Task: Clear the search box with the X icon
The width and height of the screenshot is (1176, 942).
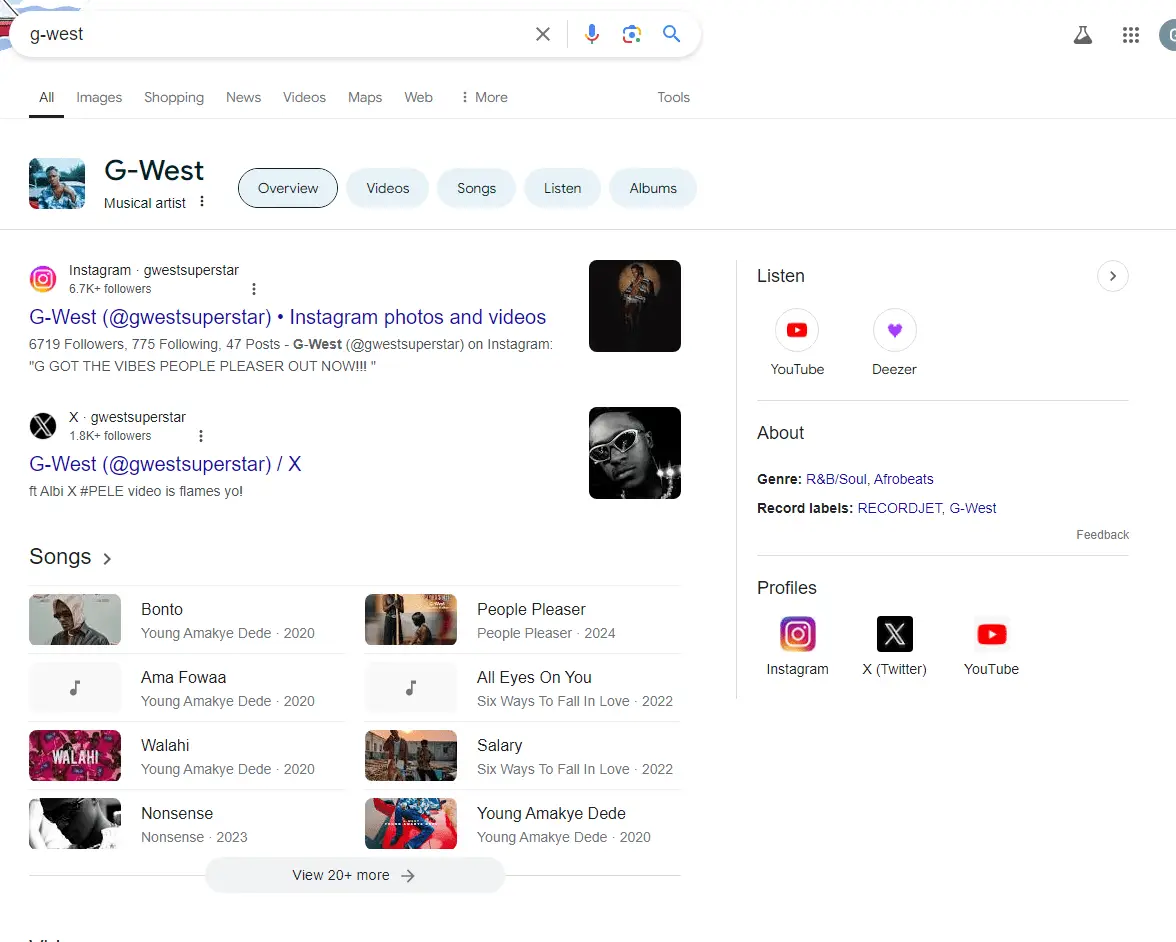Action: [x=542, y=34]
